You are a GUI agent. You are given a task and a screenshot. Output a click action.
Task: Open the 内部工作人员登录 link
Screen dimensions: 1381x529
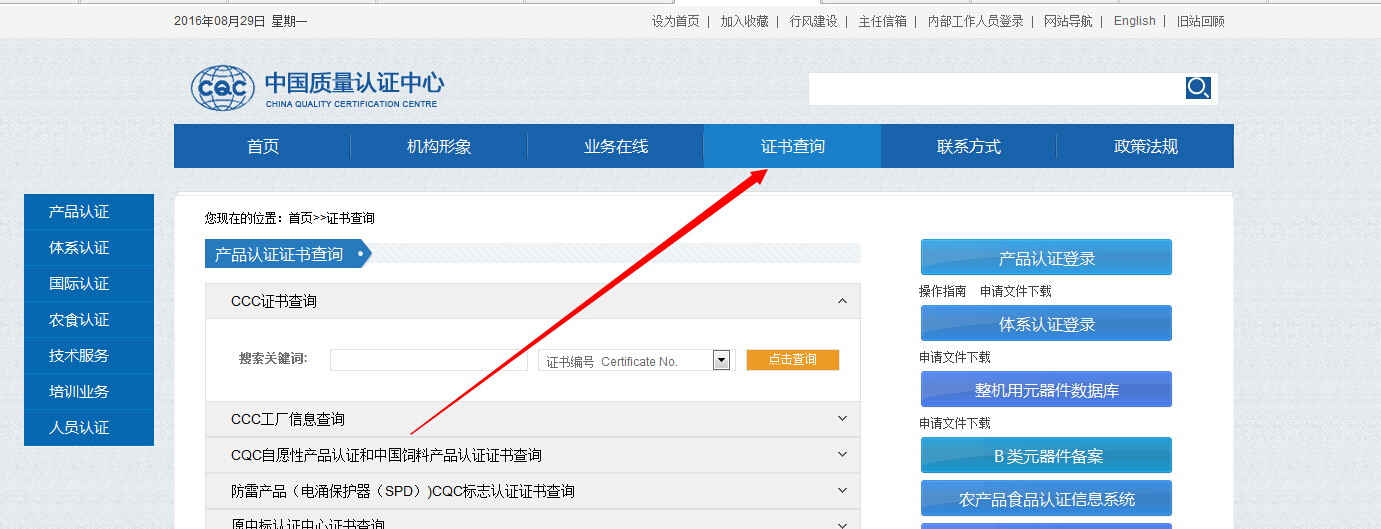tap(975, 21)
